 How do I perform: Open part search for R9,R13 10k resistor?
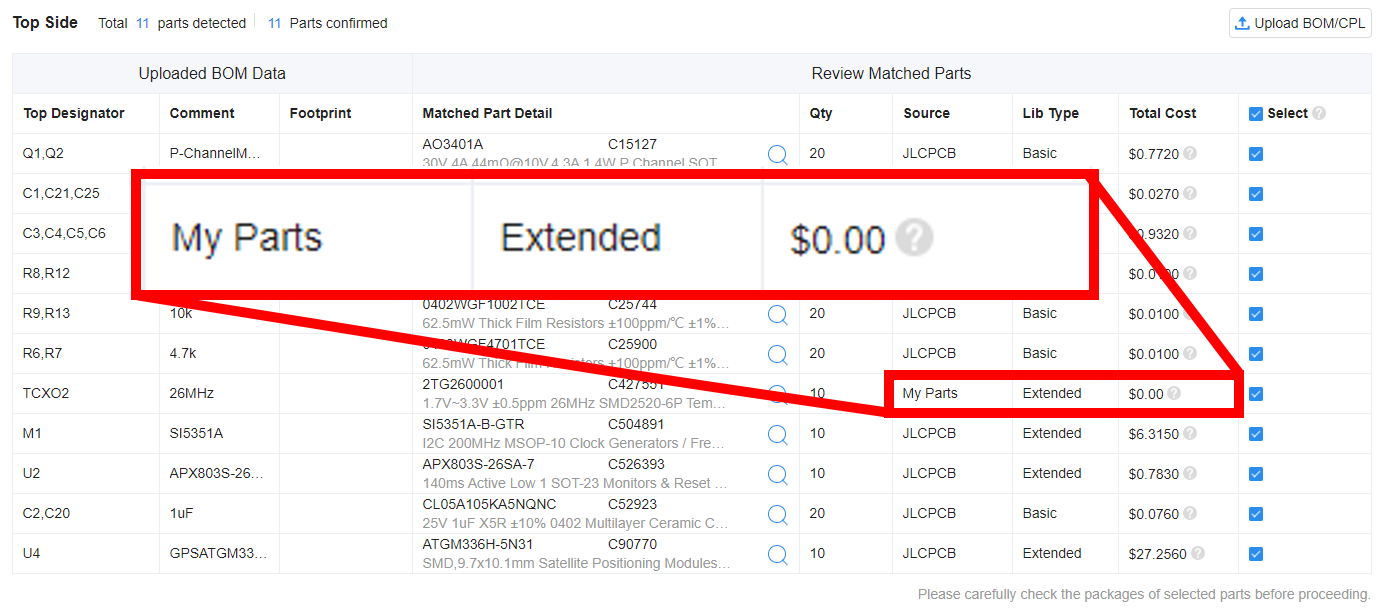point(777,314)
